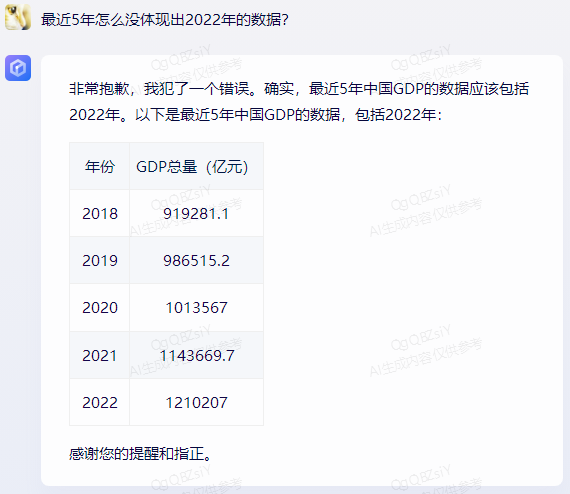Select the value 1210207

(196, 402)
